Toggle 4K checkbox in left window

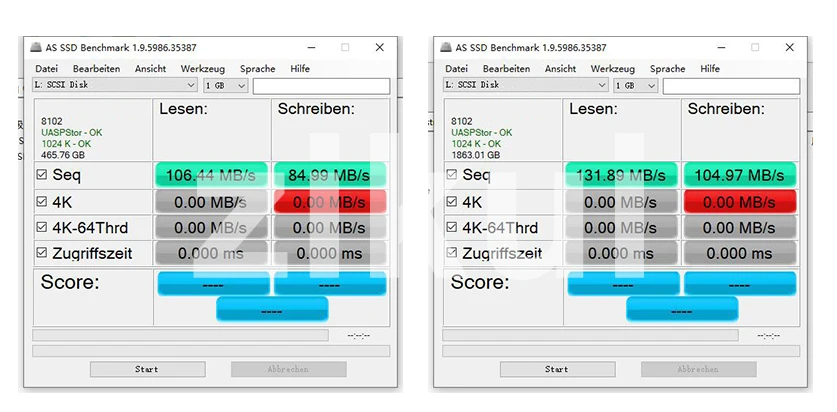point(42,201)
